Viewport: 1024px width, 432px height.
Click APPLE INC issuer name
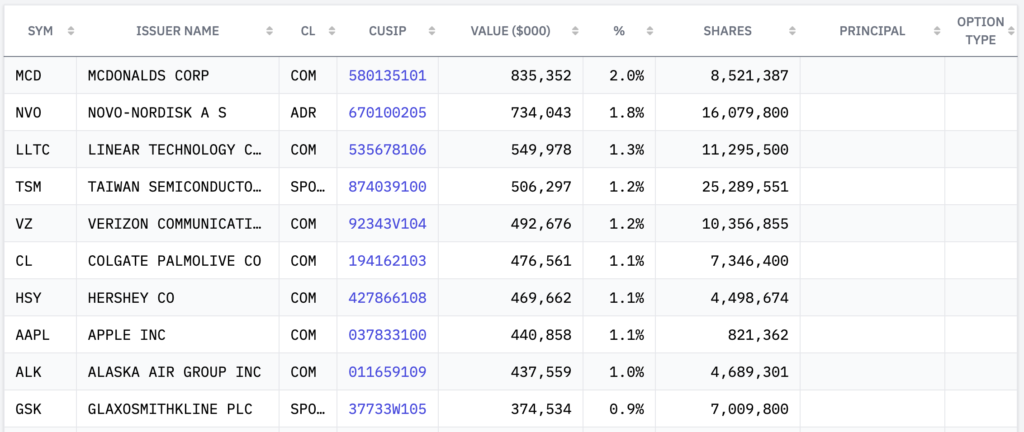click(x=127, y=335)
